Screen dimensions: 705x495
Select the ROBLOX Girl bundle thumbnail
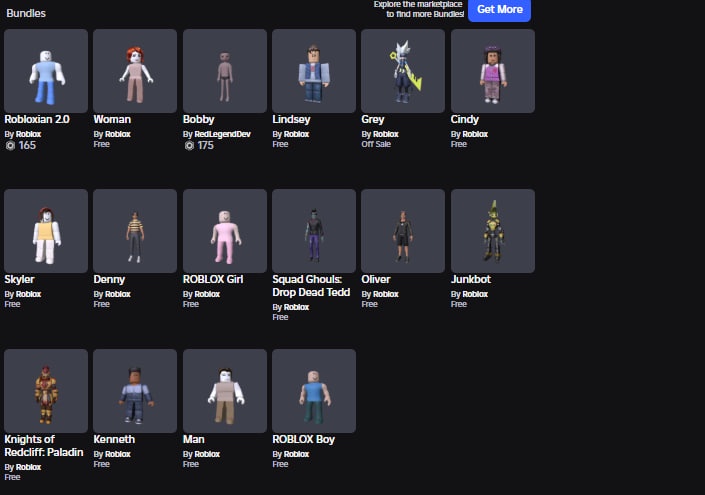(225, 231)
